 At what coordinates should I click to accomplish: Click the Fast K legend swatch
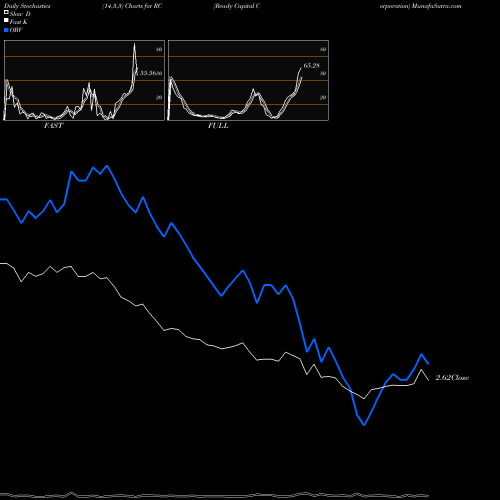tap(6, 21)
